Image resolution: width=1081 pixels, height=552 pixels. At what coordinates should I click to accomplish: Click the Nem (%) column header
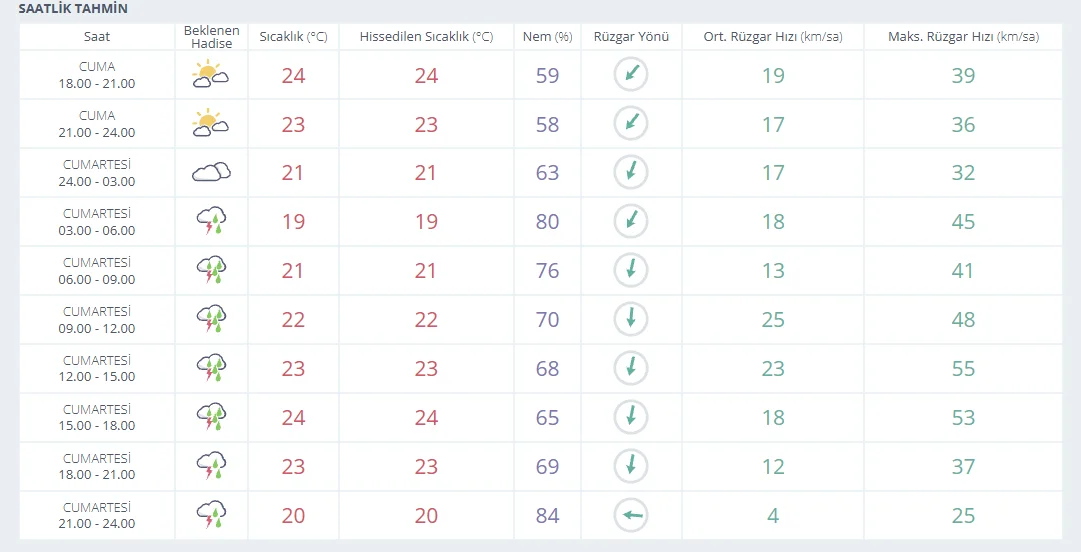547,37
